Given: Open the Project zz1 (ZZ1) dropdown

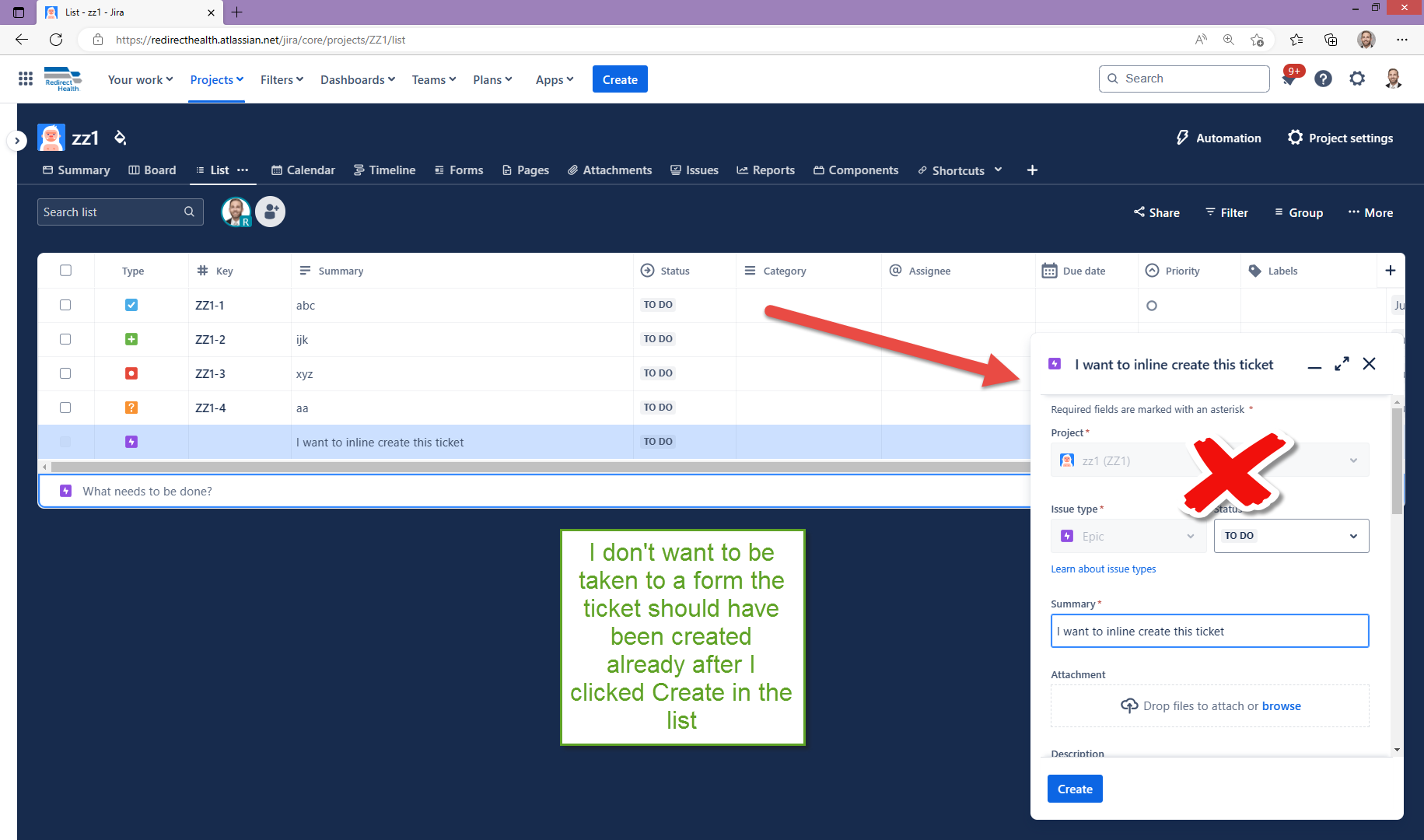Looking at the screenshot, I should tap(1209, 460).
